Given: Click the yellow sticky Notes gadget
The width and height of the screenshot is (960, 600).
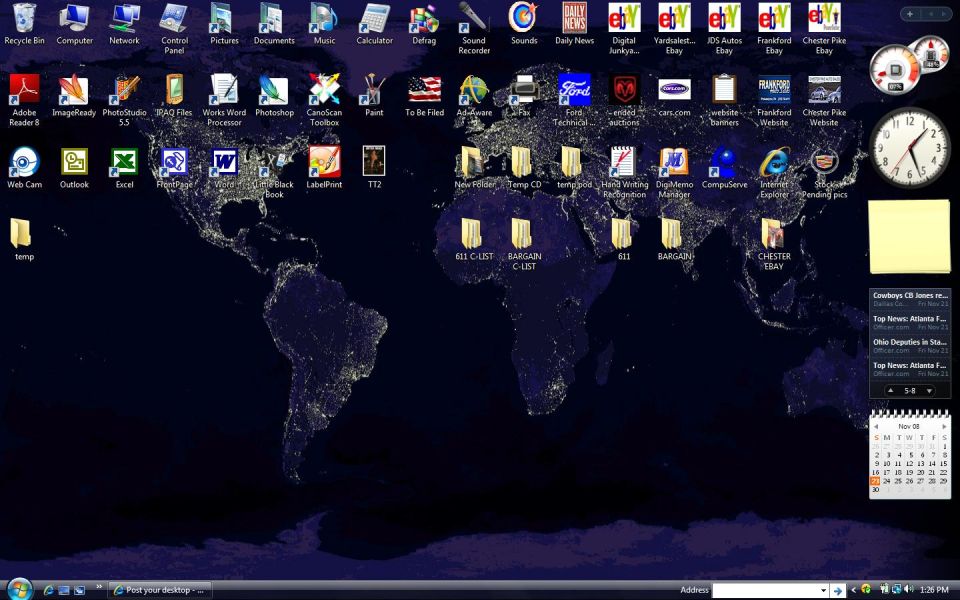Looking at the screenshot, I should (909, 236).
